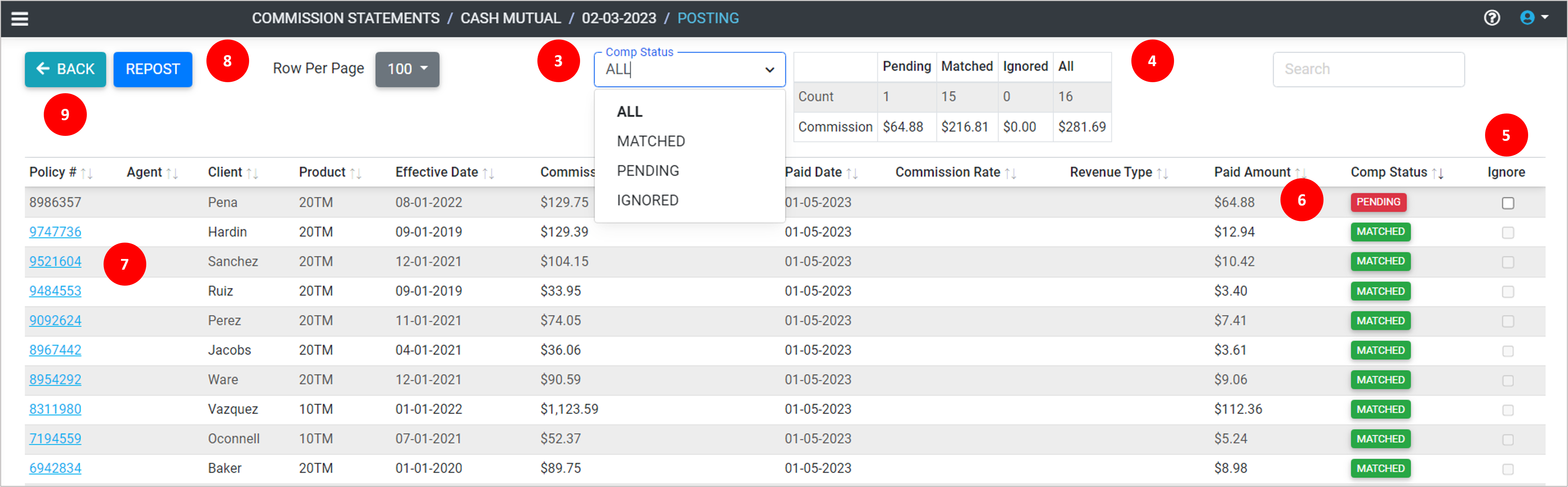Sort by Revenue Type sort arrows
The width and height of the screenshot is (1568, 487).
(x=1163, y=174)
